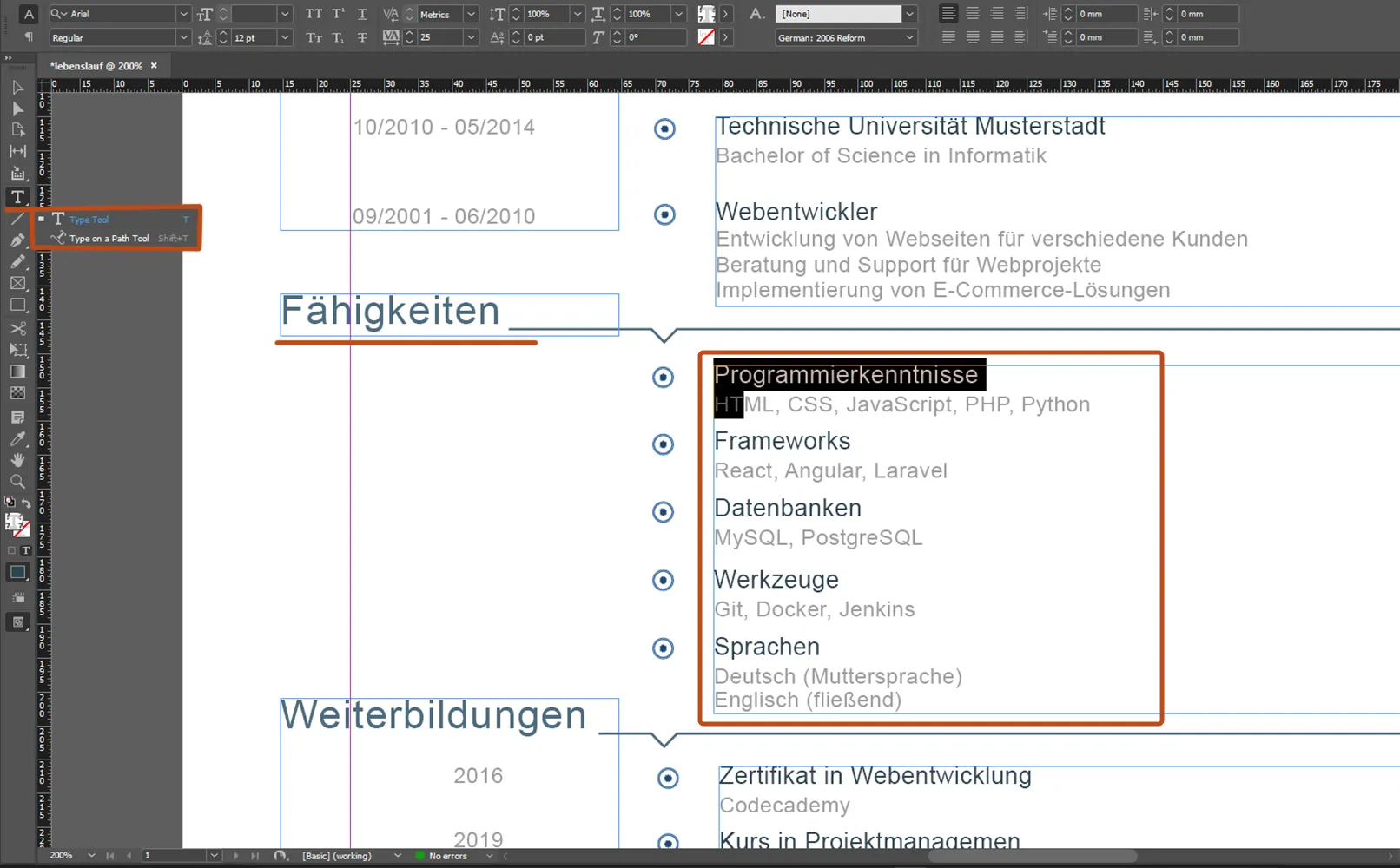This screenshot has width=1400, height=868.
Task: Change screen mode at toolbox bottom
Action: [17, 621]
